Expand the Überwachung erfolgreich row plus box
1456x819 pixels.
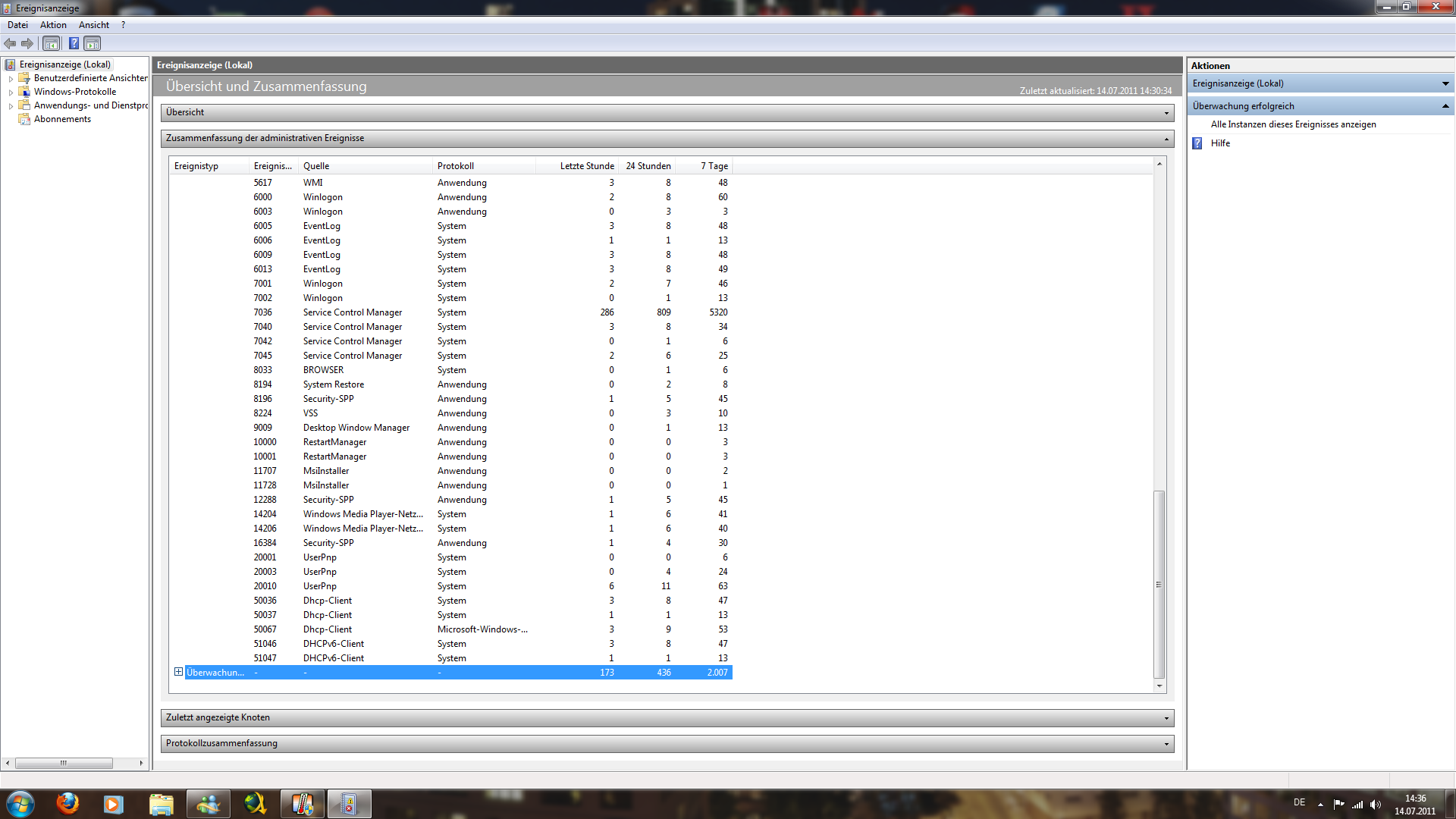point(178,672)
